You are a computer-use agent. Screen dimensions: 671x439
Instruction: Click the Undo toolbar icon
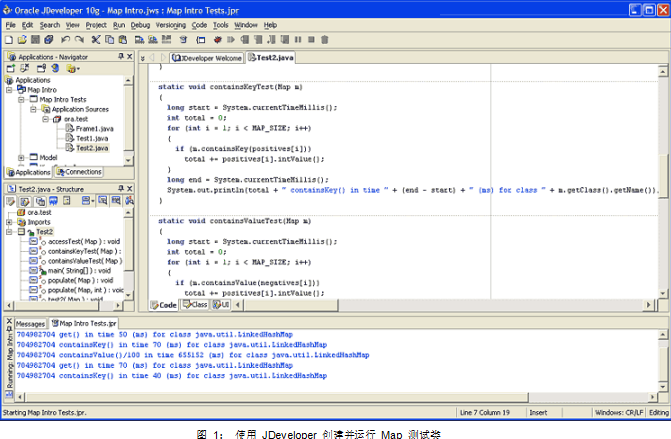click(x=65, y=39)
